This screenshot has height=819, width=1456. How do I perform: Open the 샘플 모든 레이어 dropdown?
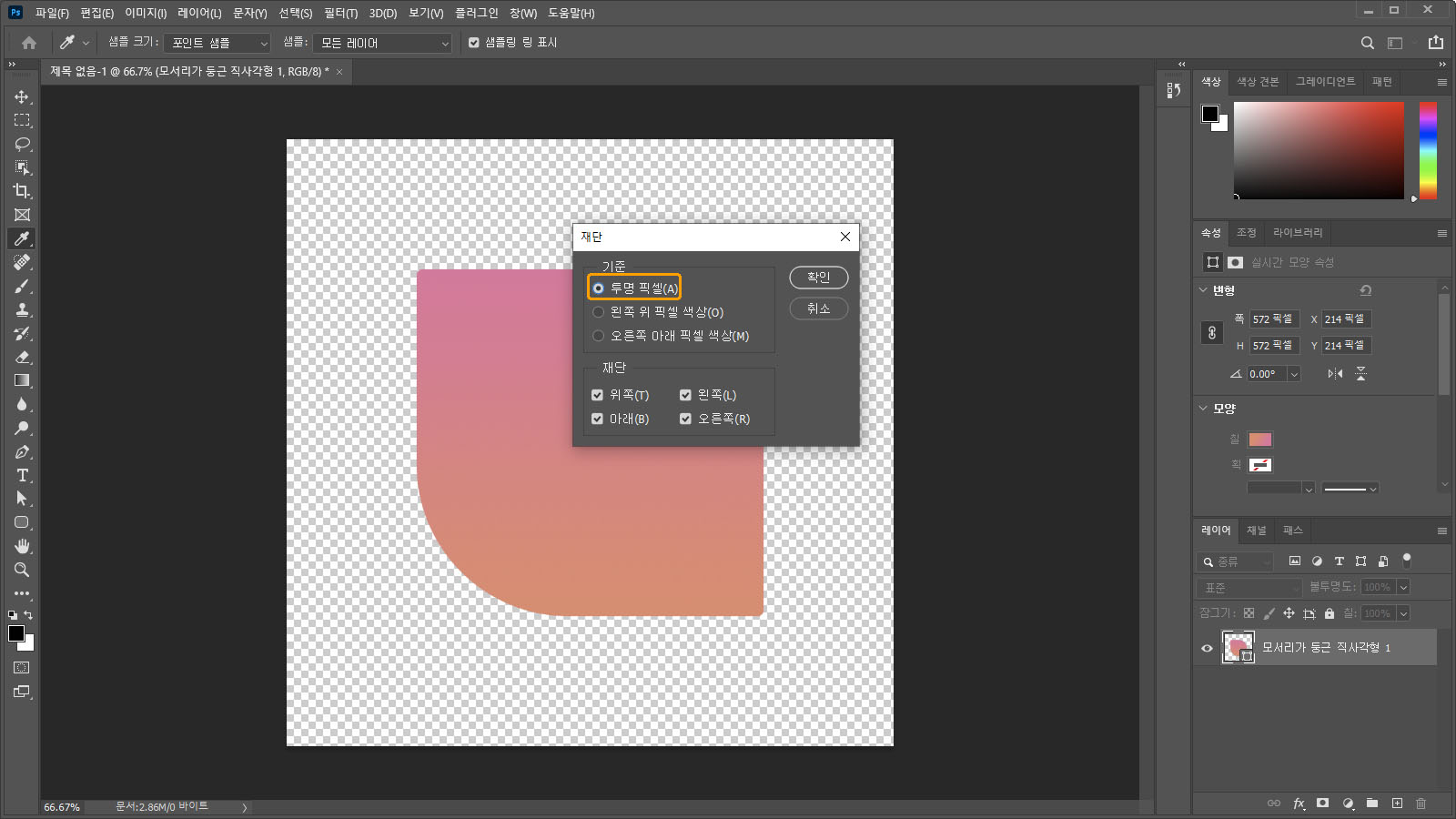[x=382, y=43]
